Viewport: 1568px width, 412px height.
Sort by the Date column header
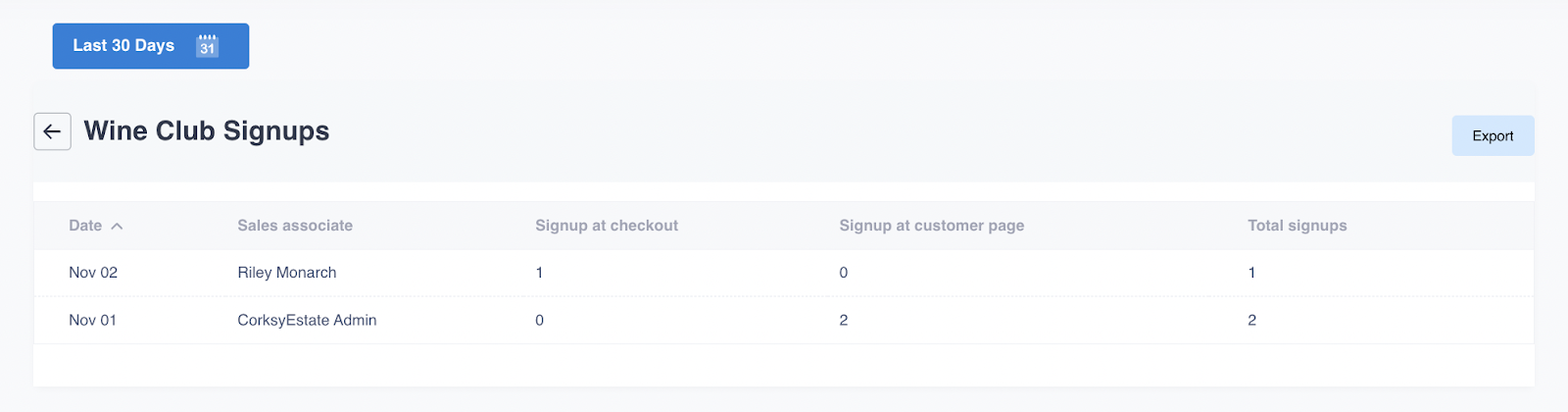(x=85, y=226)
